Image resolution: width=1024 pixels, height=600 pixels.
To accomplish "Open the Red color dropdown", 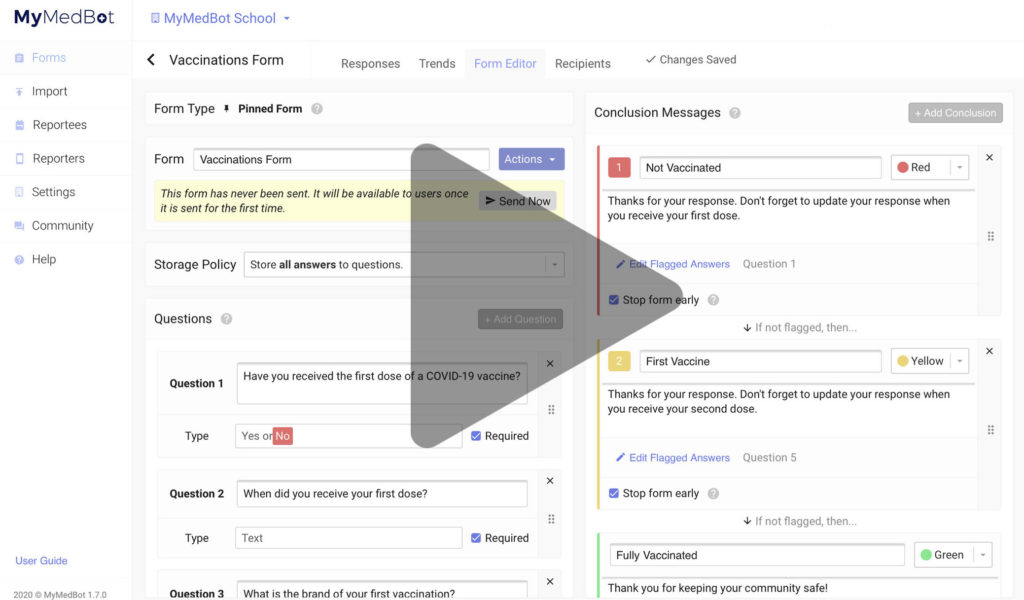I will click(930, 168).
